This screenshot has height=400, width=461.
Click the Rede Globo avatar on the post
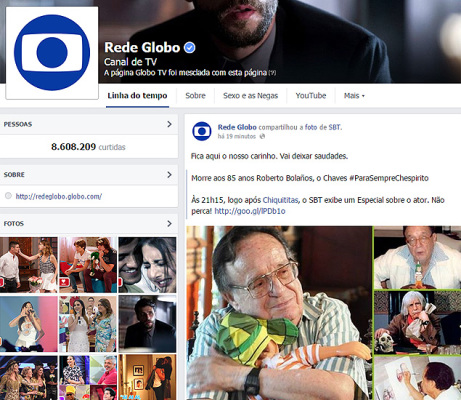pyautogui.click(x=202, y=131)
